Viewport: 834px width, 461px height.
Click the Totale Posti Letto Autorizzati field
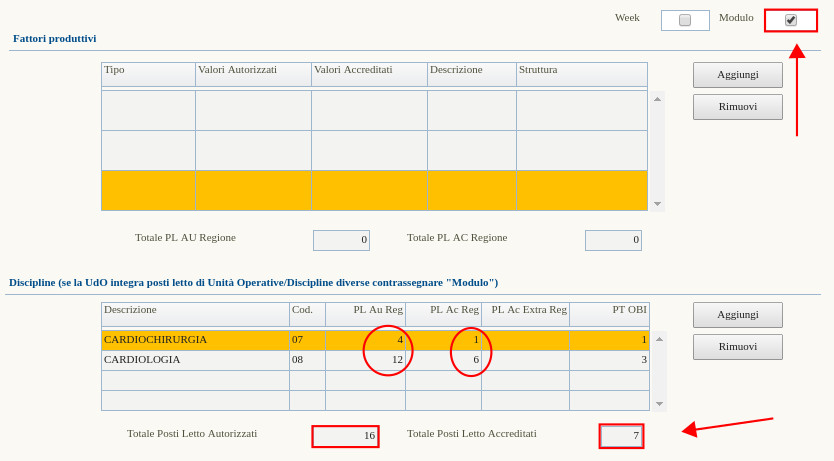tap(345, 436)
